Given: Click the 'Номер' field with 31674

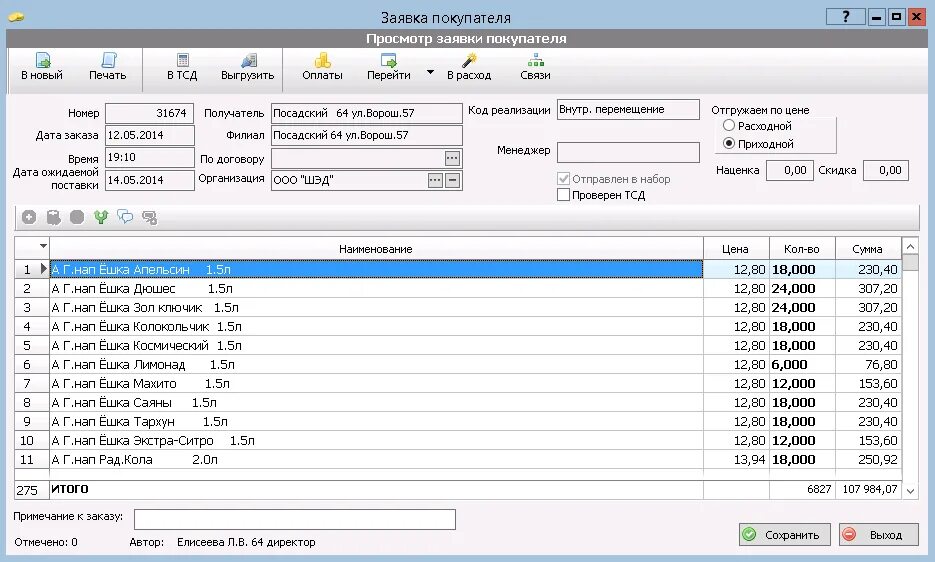Looking at the screenshot, I should click(150, 113).
